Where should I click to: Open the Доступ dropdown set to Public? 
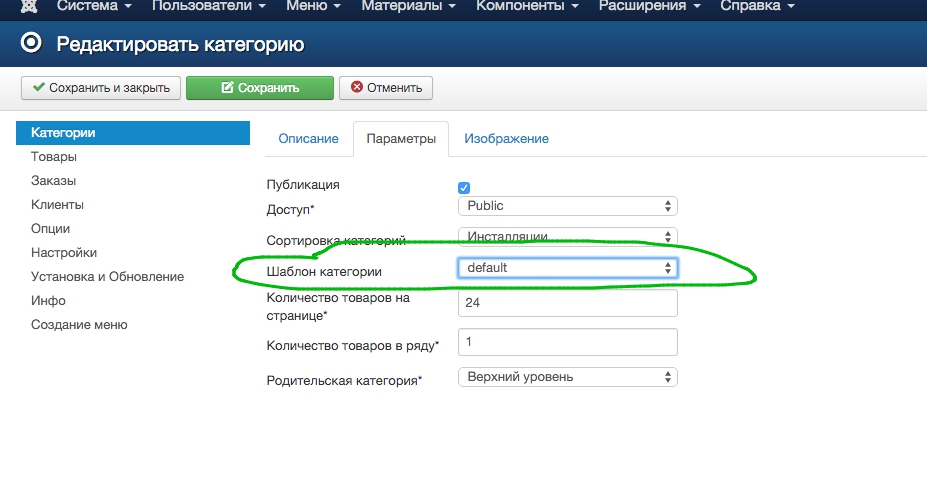(x=567, y=206)
